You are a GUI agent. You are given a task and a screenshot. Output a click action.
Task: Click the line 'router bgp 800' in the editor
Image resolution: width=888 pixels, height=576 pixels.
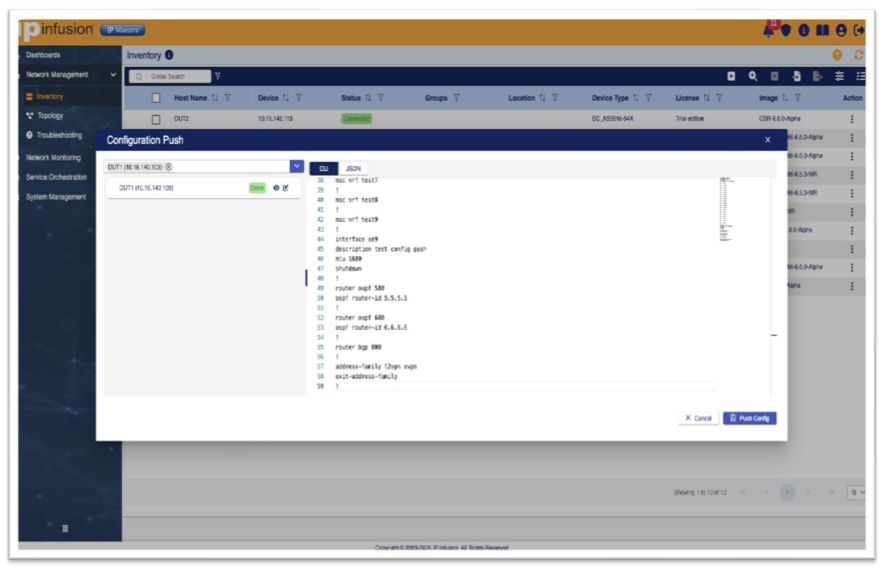pos(358,347)
